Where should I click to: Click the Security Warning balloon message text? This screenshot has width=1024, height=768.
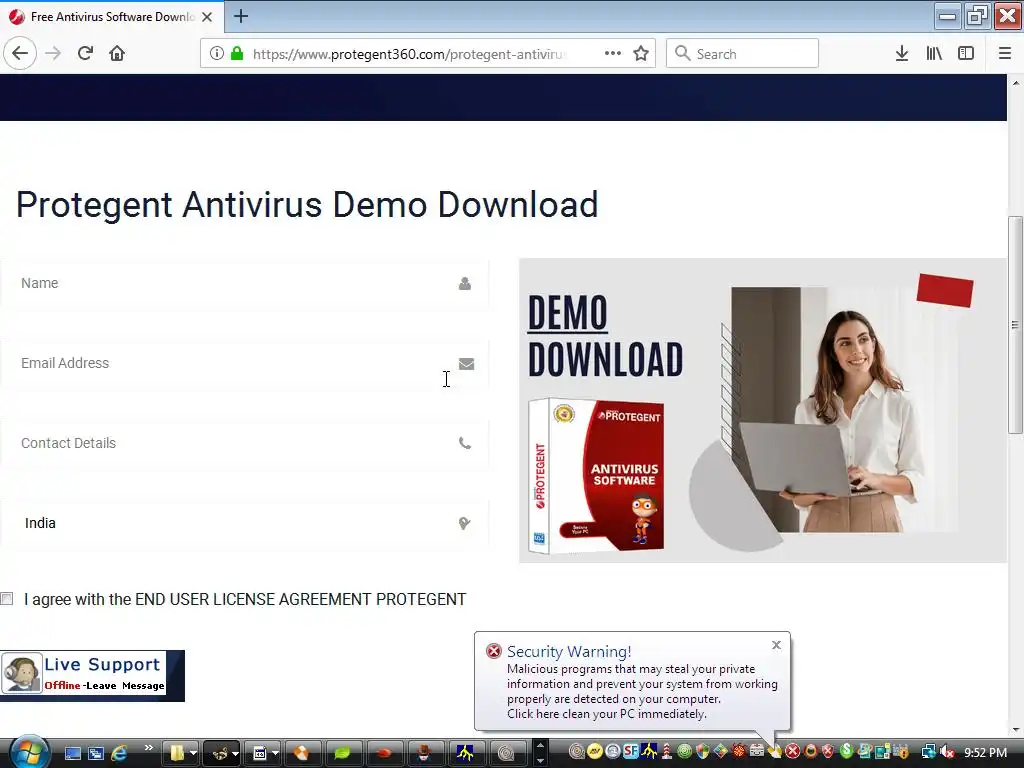pos(642,692)
